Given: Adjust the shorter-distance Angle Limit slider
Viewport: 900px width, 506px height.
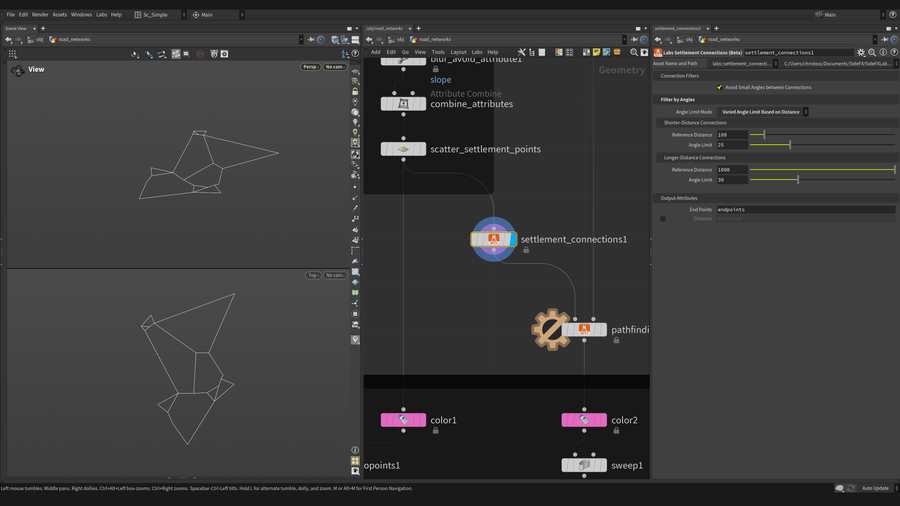Looking at the screenshot, I should coord(790,145).
